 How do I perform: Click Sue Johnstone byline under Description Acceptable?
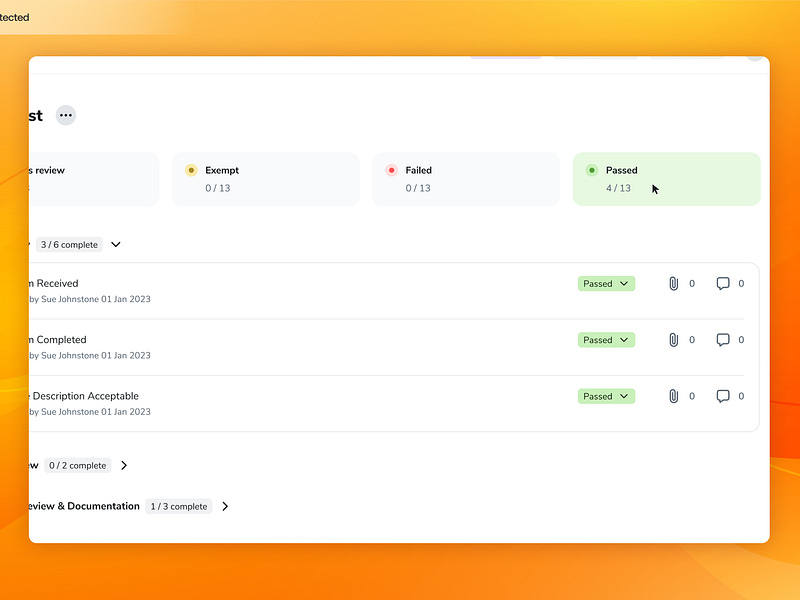(90, 412)
